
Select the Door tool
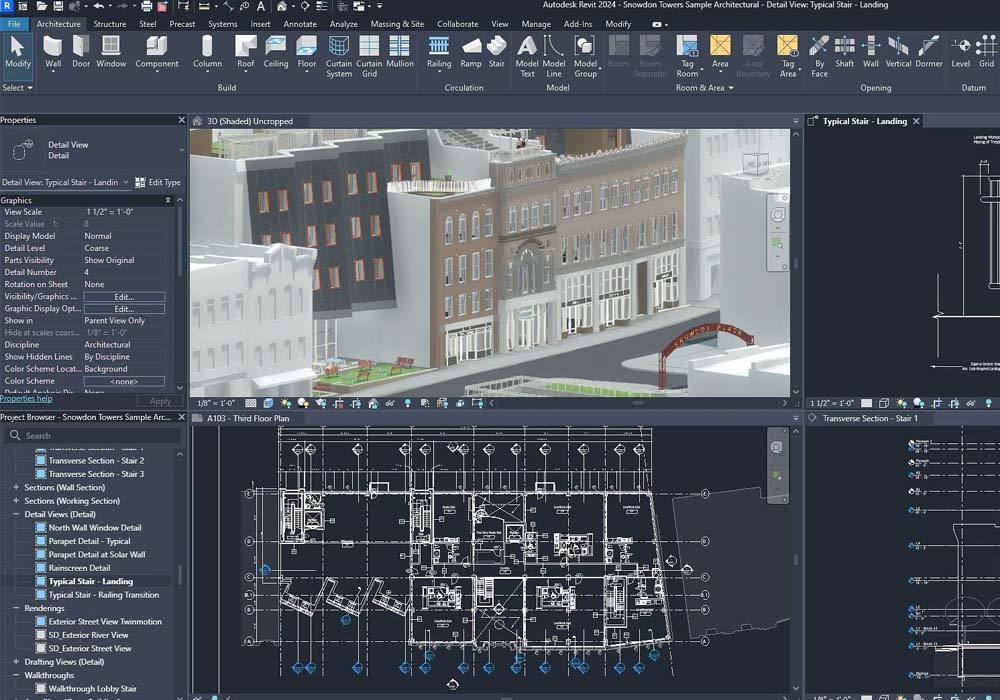coord(81,52)
